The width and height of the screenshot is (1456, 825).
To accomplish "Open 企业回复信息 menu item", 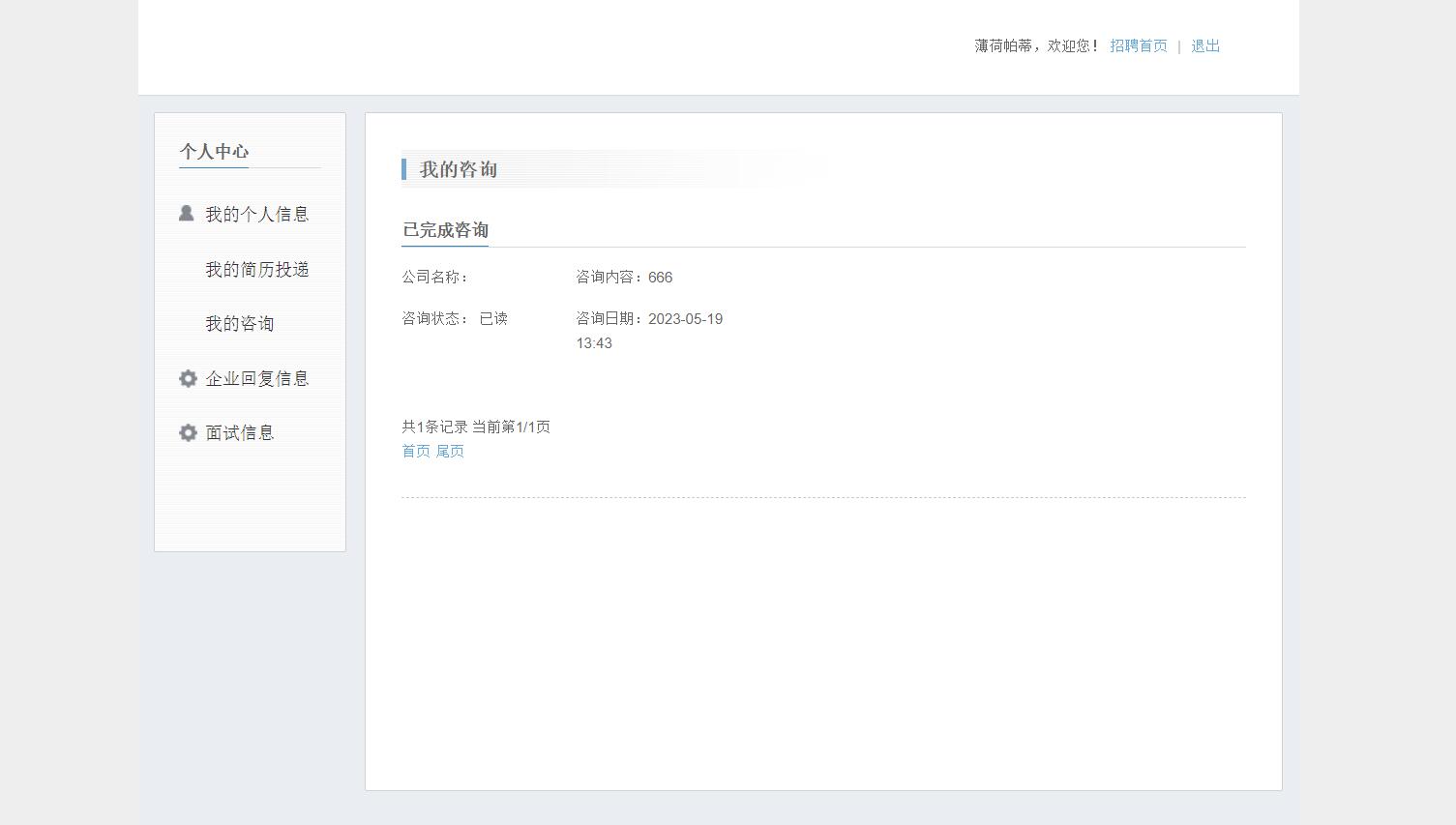I will pyautogui.click(x=256, y=378).
